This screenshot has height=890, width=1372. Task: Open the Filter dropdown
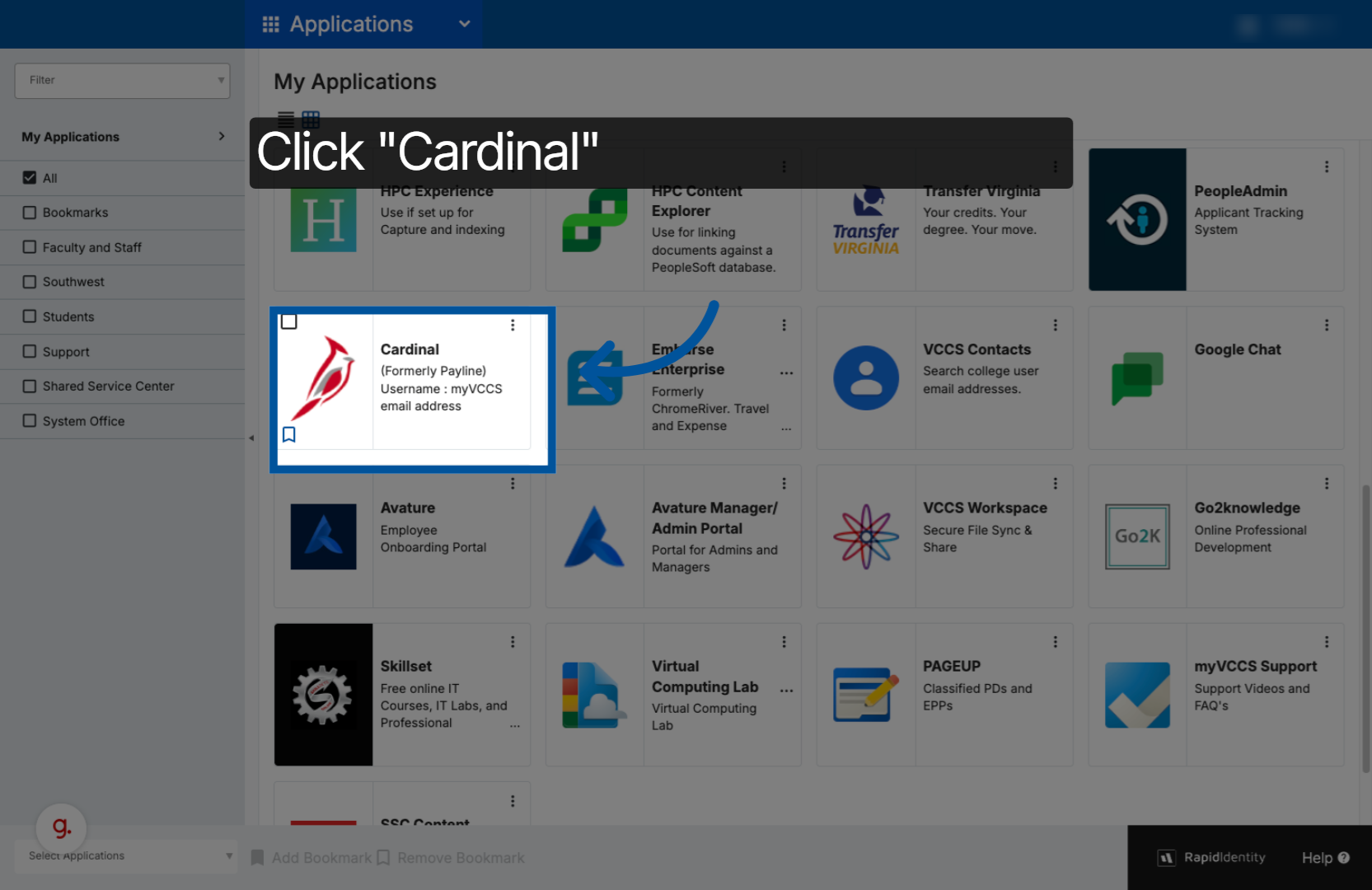pos(122,81)
